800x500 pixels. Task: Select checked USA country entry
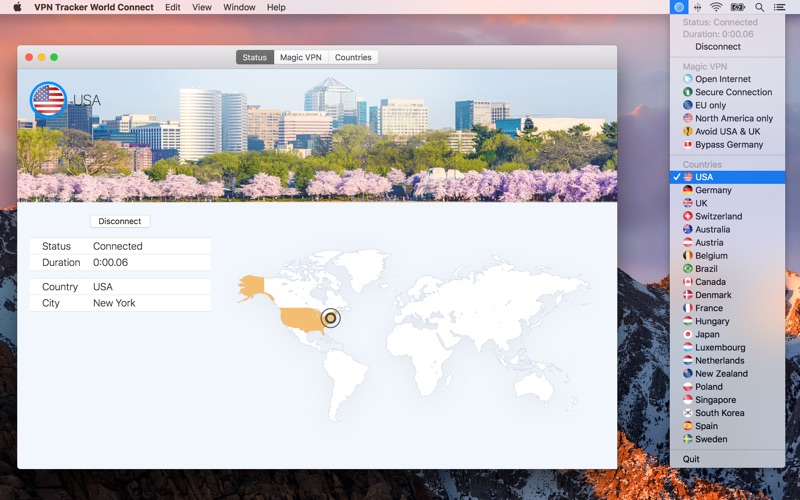728,177
